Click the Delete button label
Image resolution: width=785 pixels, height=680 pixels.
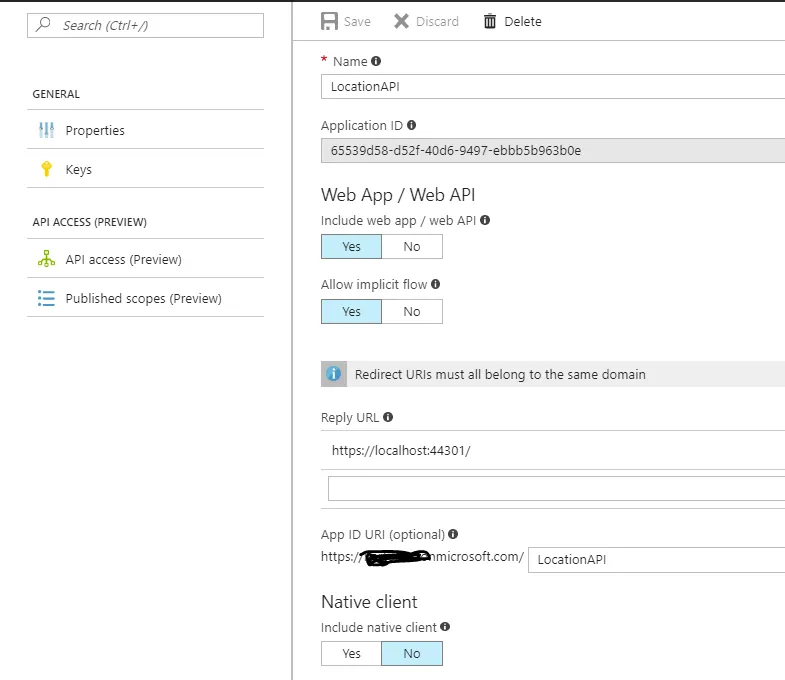pos(523,21)
